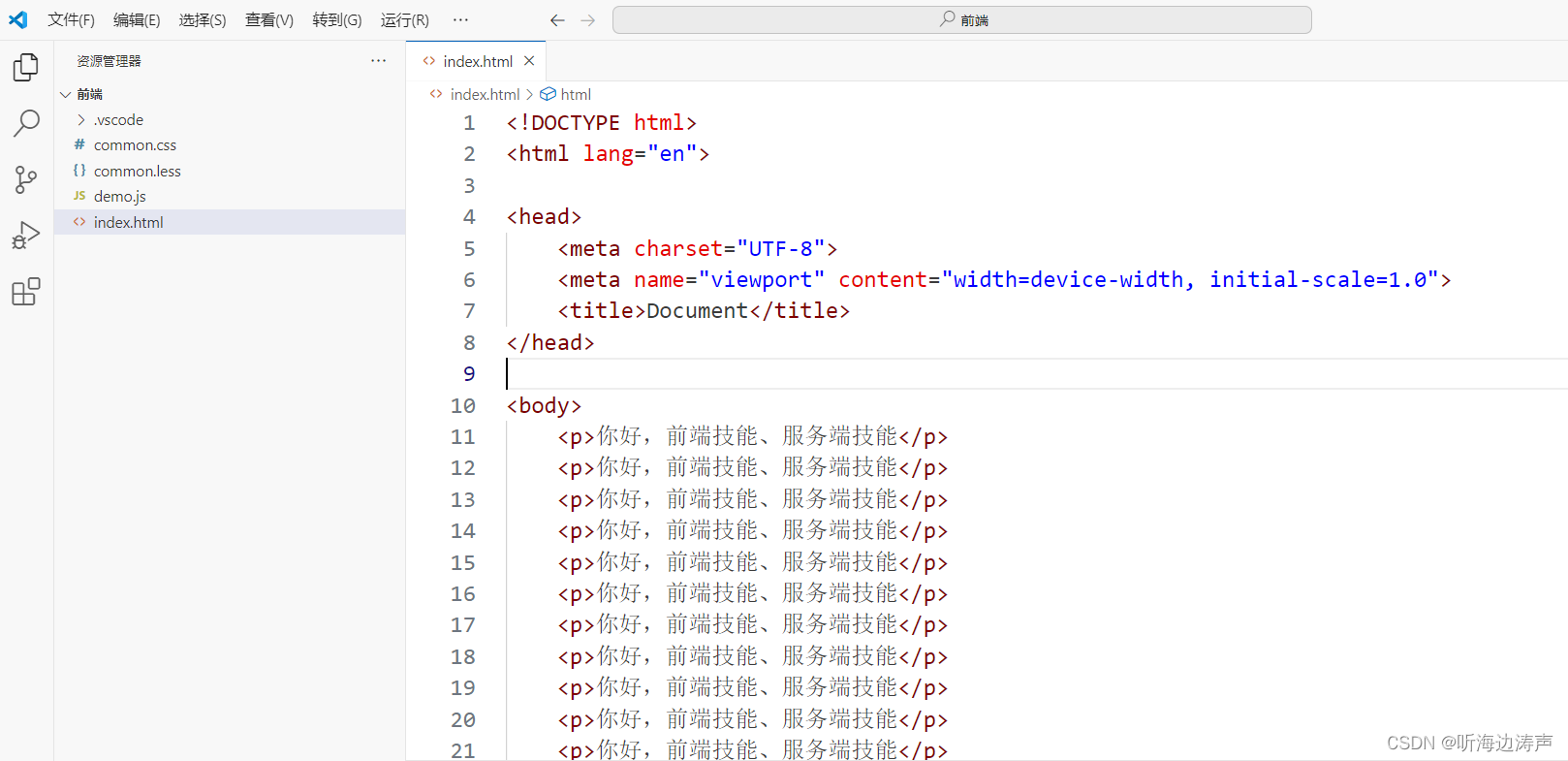Click the opening <head> tag

tap(544, 217)
